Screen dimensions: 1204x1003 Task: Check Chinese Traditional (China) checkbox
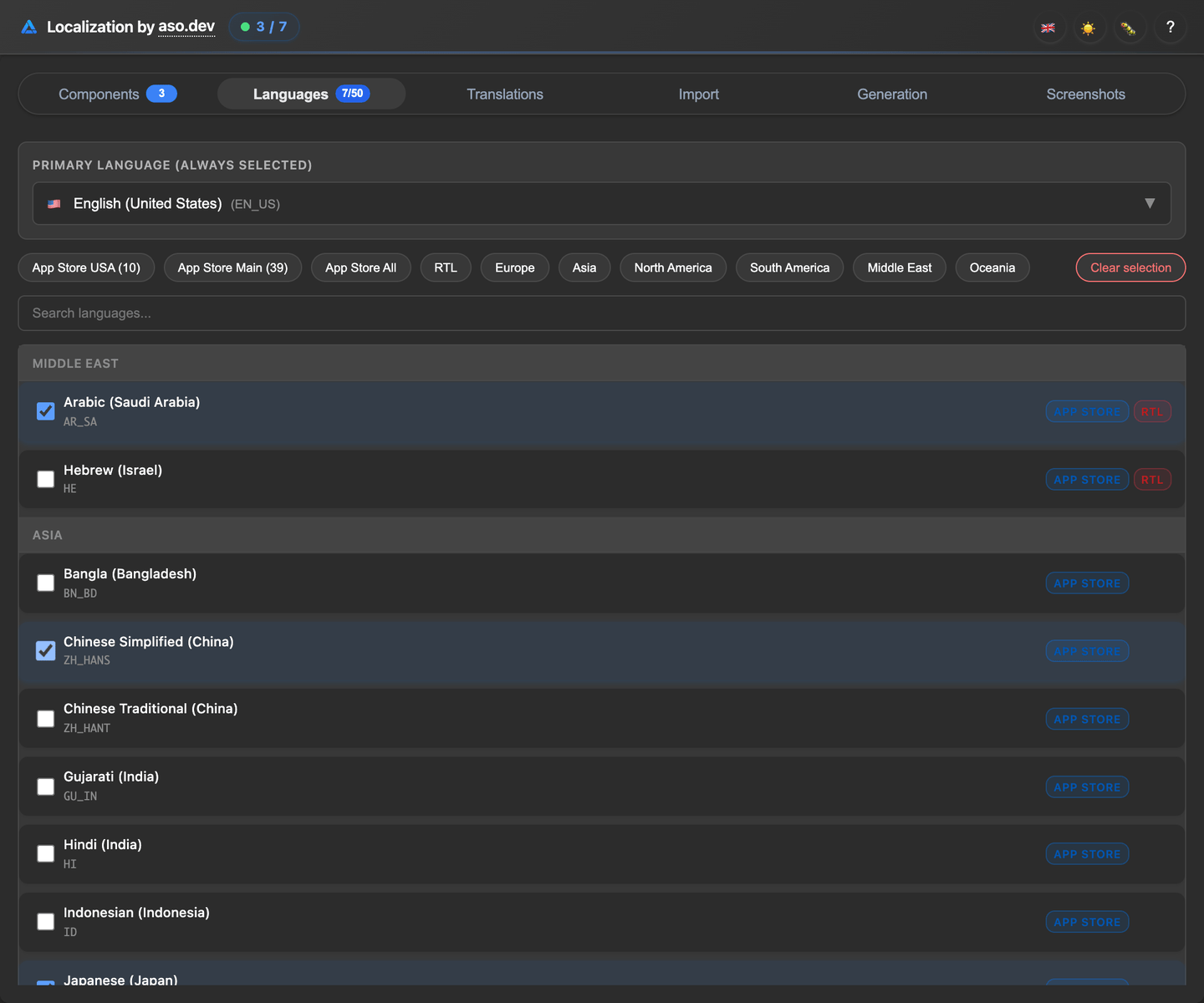(46, 719)
